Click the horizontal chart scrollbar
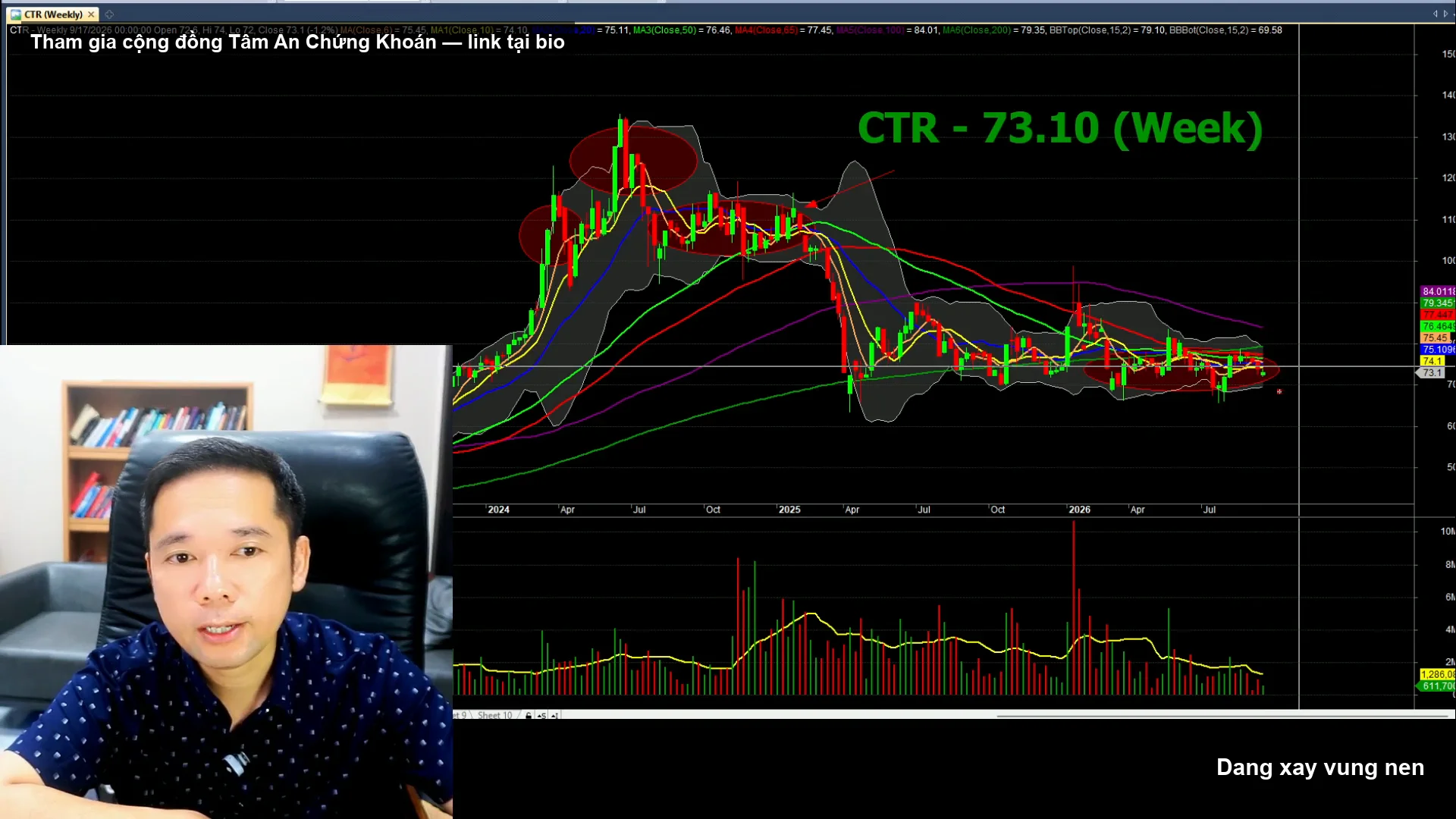This screenshot has height=819, width=1456. tap(1223, 715)
